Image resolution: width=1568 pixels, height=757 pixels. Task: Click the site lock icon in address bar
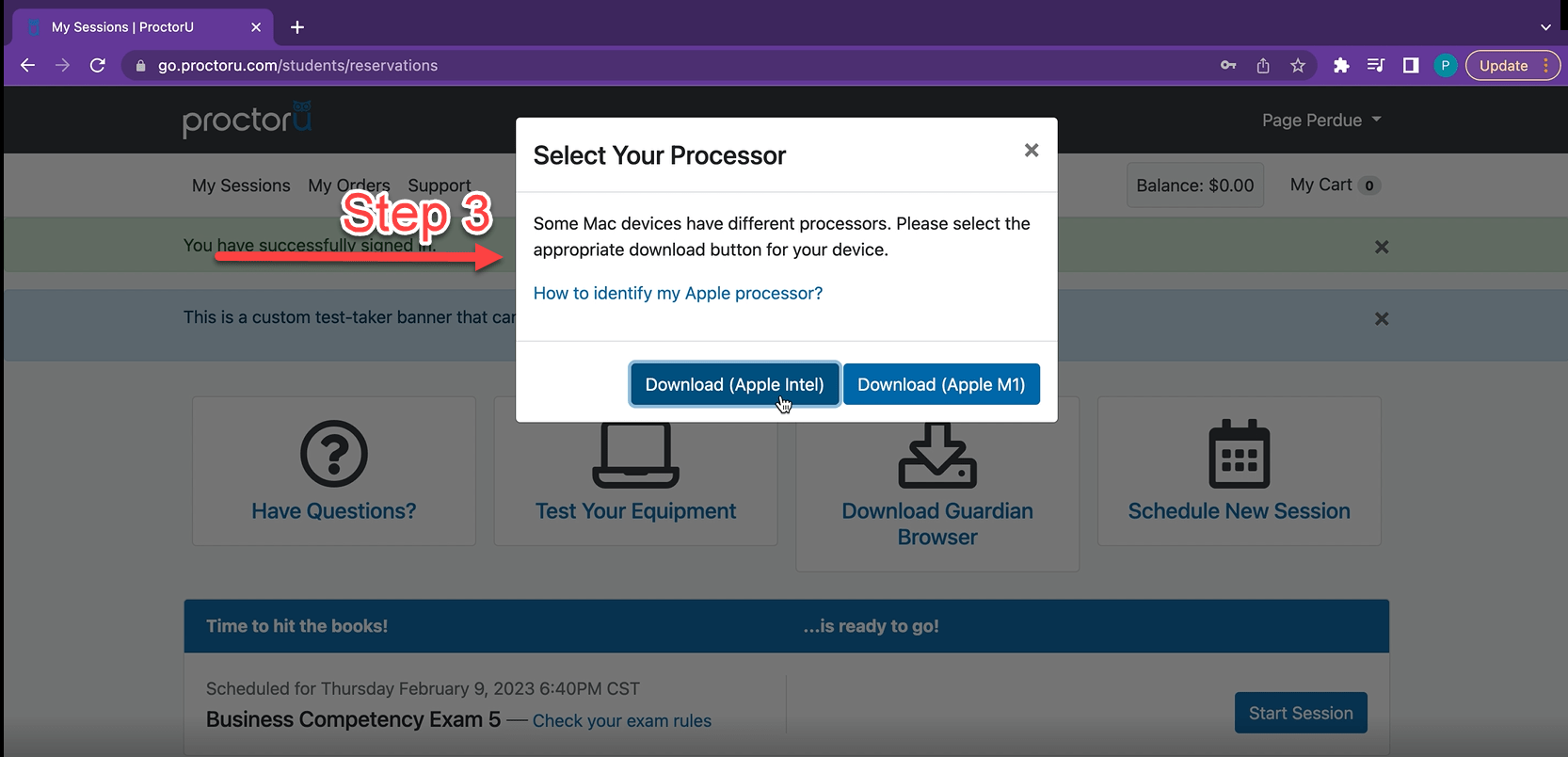(x=141, y=66)
